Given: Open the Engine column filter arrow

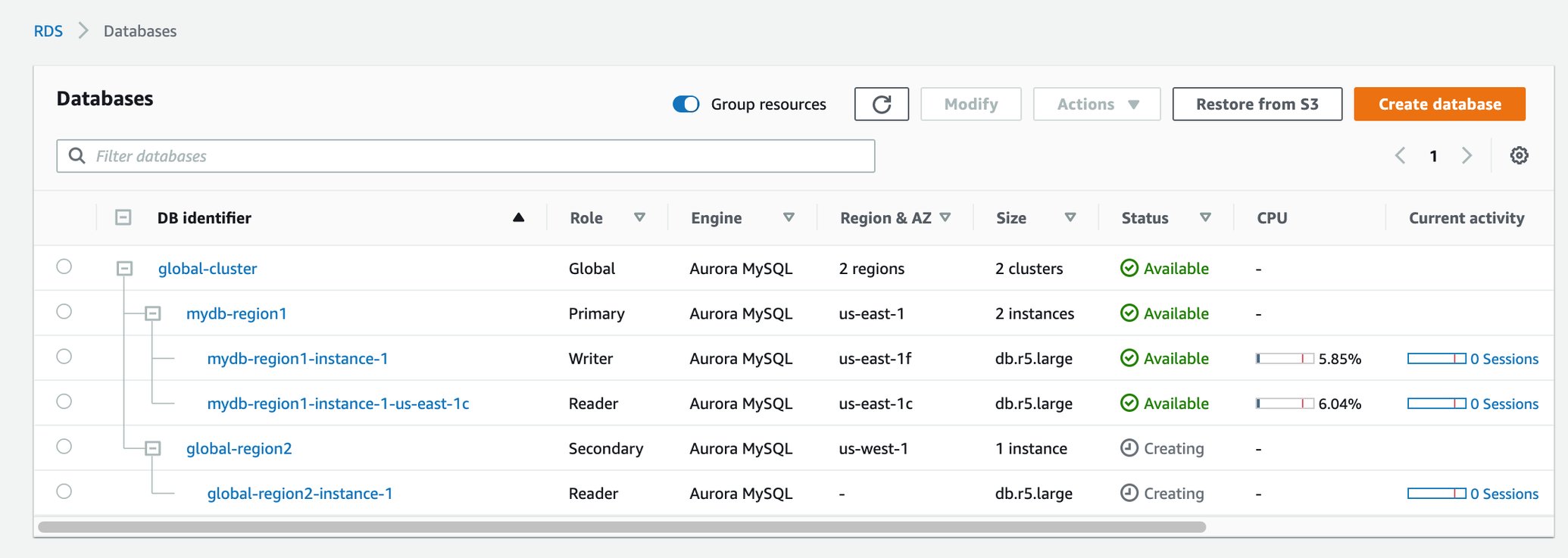Looking at the screenshot, I should pyautogui.click(x=789, y=217).
